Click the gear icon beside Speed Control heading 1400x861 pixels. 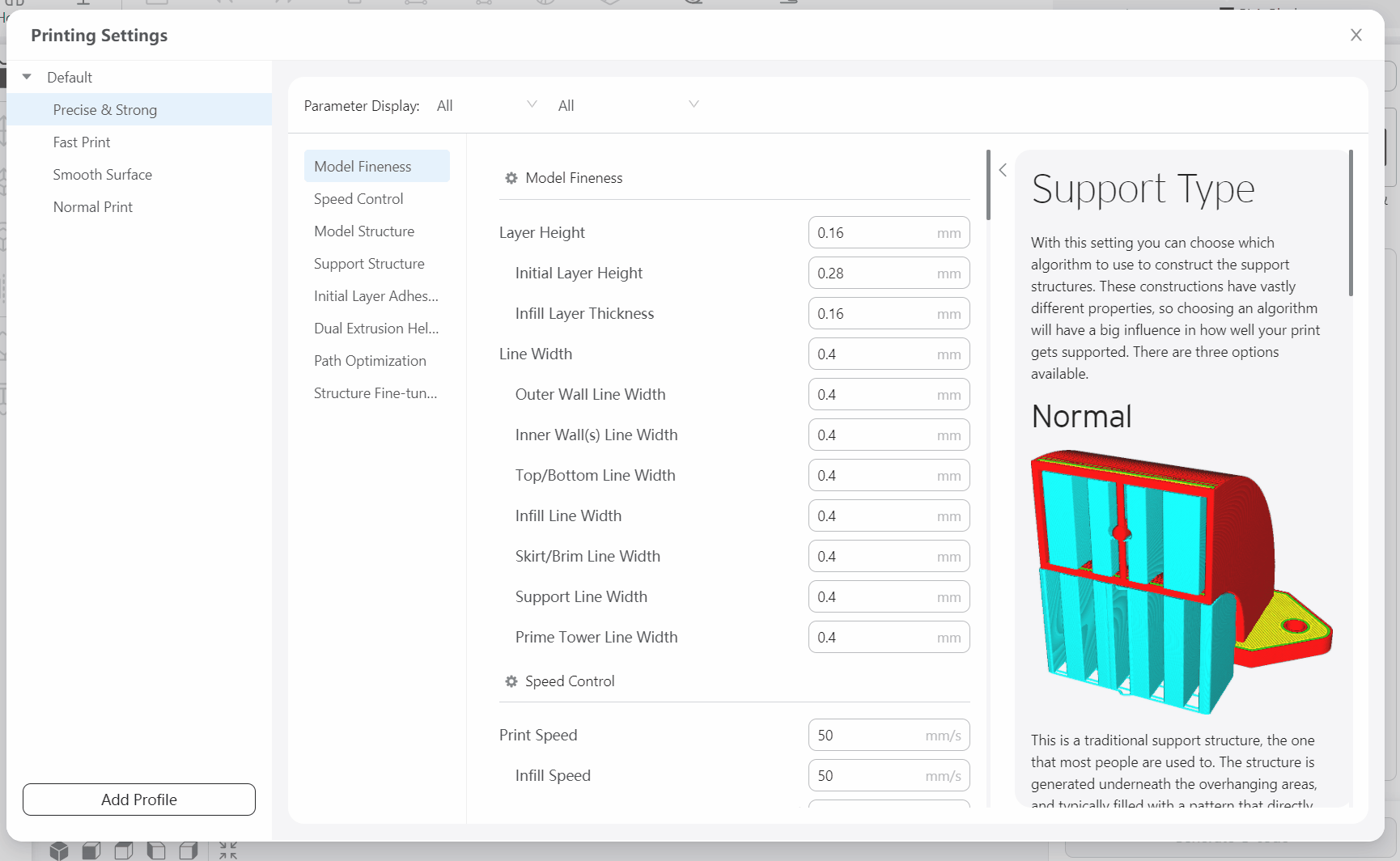[511, 681]
